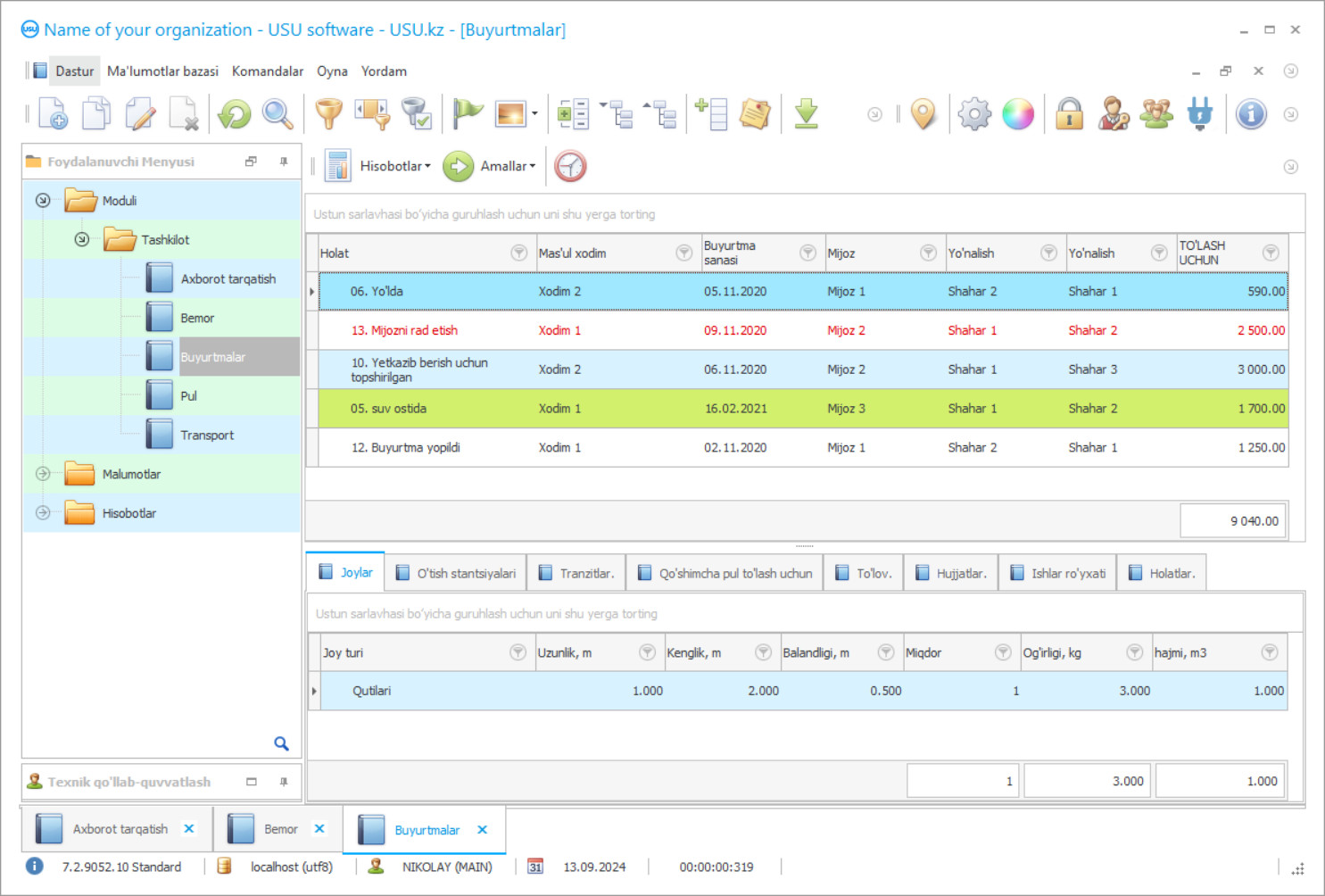Open the Hisobotlar dropdown
This screenshot has height=896, width=1325.
pos(395,166)
